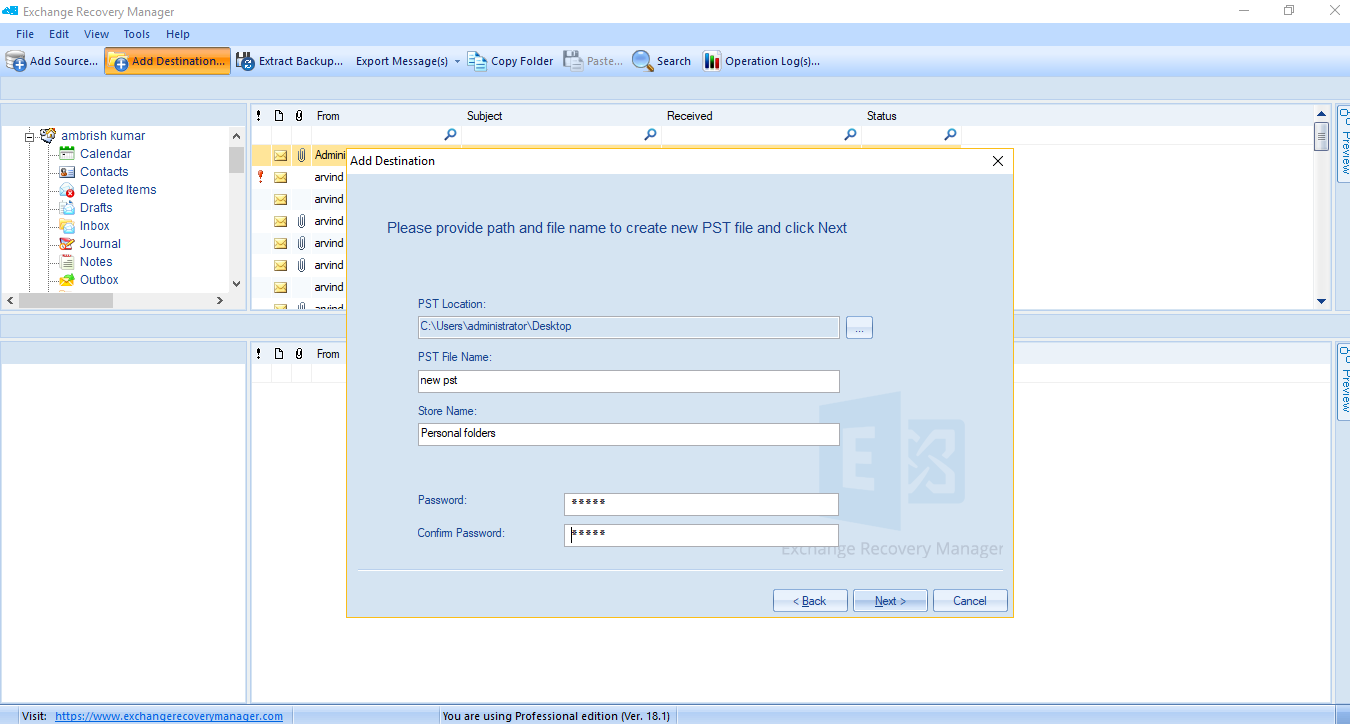Image resolution: width=1350 pixels, height=724 pixels.
Task: Click the Journal folder icon
Action: pos(67,244)
